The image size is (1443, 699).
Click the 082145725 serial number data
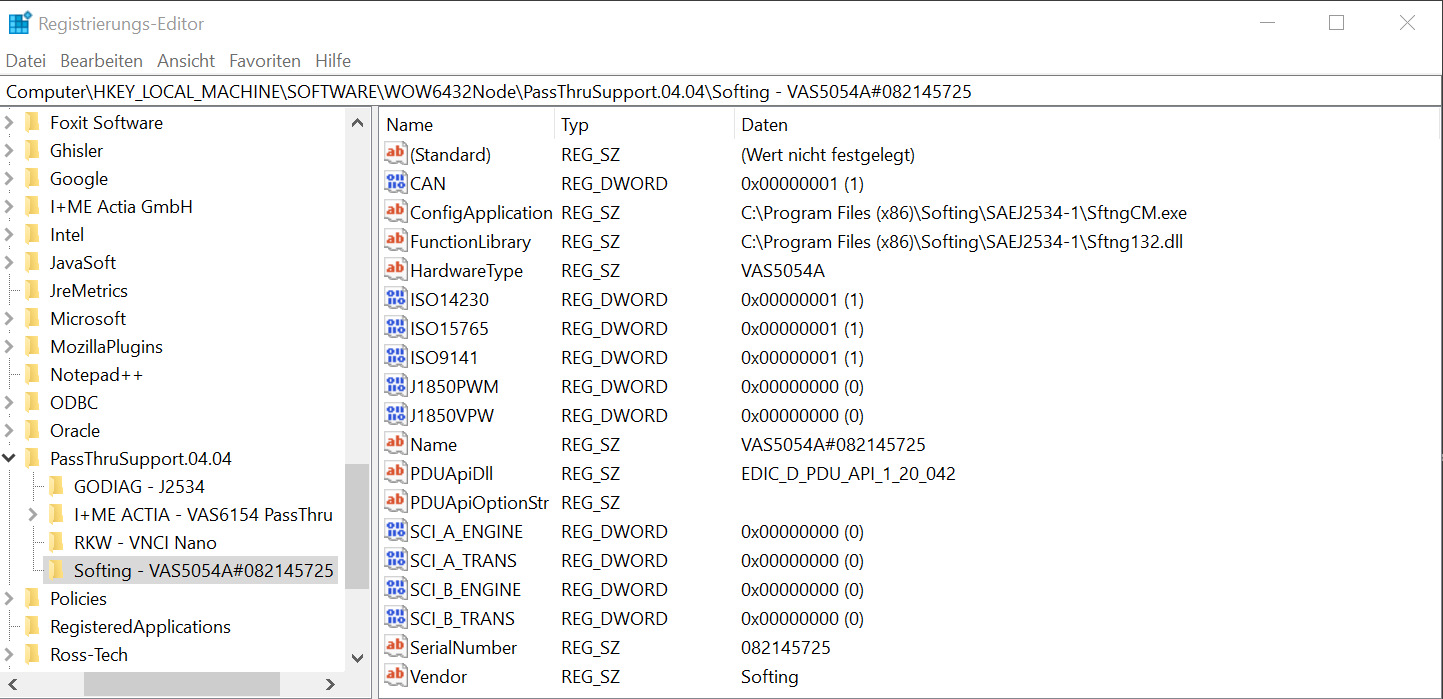[x=786, y=648]
